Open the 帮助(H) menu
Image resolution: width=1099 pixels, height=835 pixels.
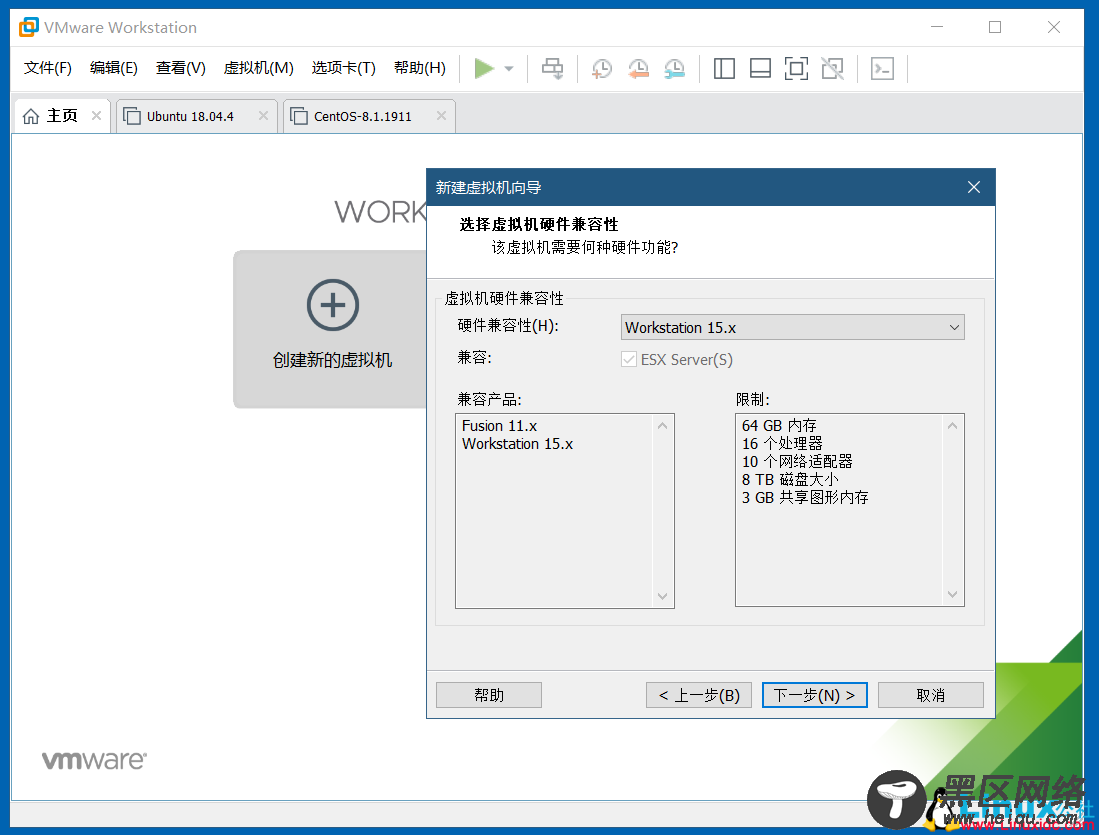(420, 68)
